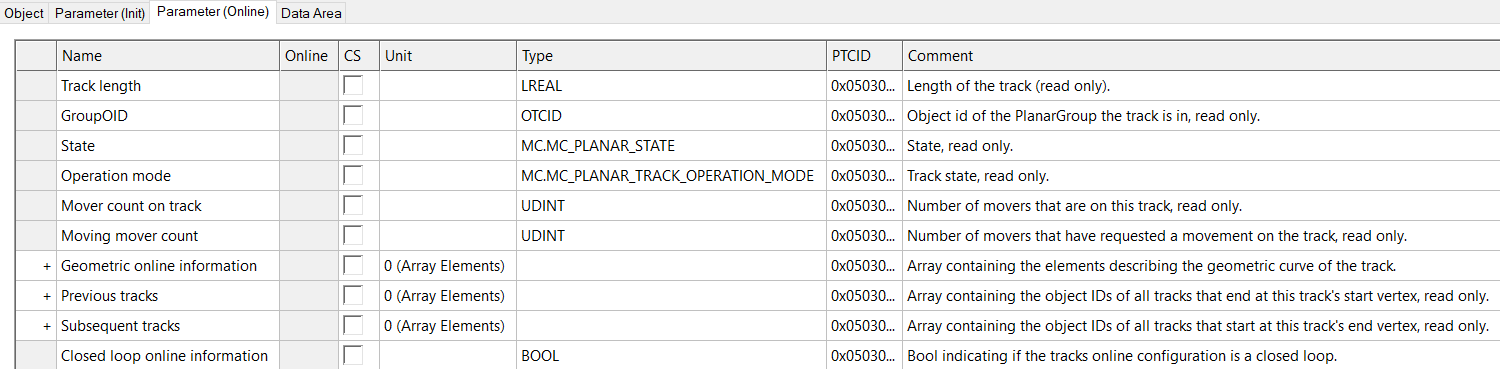This screenshot has width=1500, height=369.
Task: Click the Online cell for State
Action: click(x=308, y=146)
